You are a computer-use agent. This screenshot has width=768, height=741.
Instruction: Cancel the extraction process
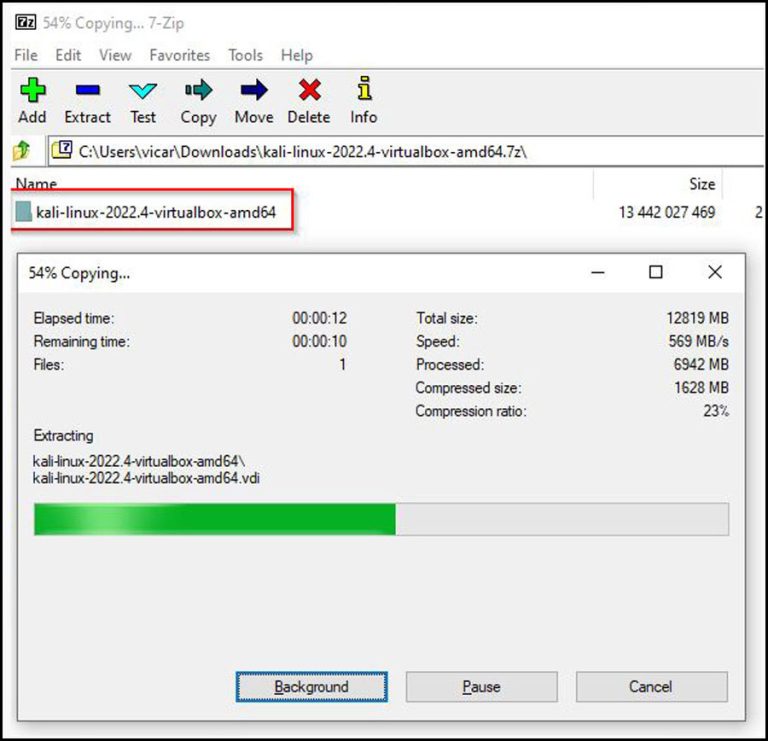click(x=651, y=687)
